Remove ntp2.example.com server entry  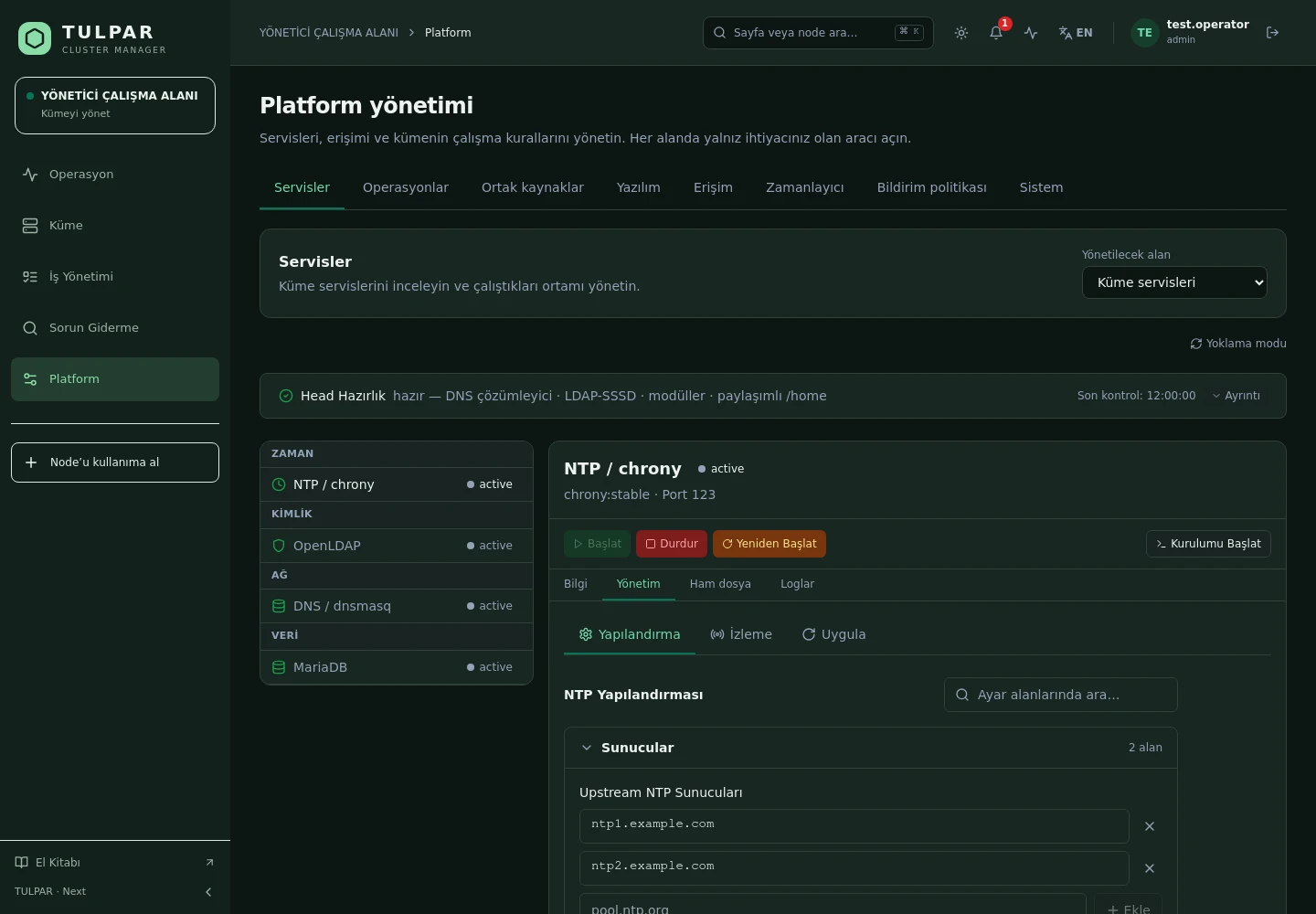point(1150,868)
